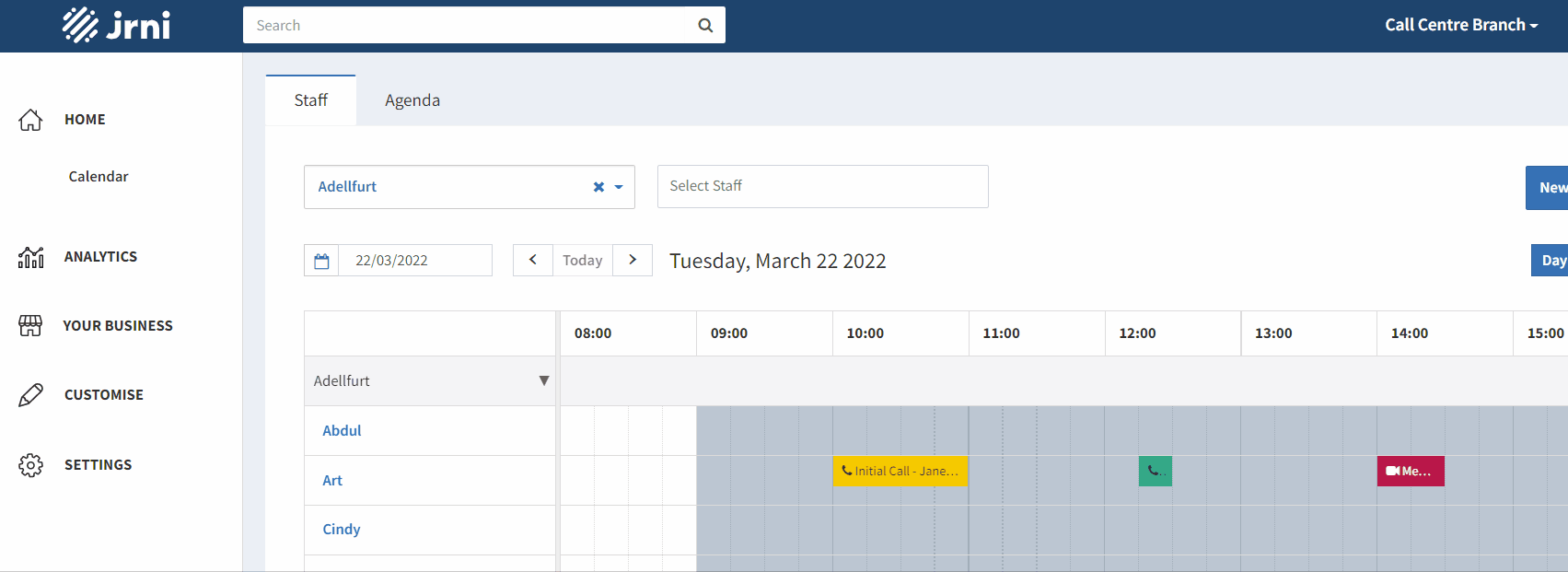The width and height of the screenshot is (1568, 572).
Task: Open HOME in the sidebar
Action: tap(85, 120)
